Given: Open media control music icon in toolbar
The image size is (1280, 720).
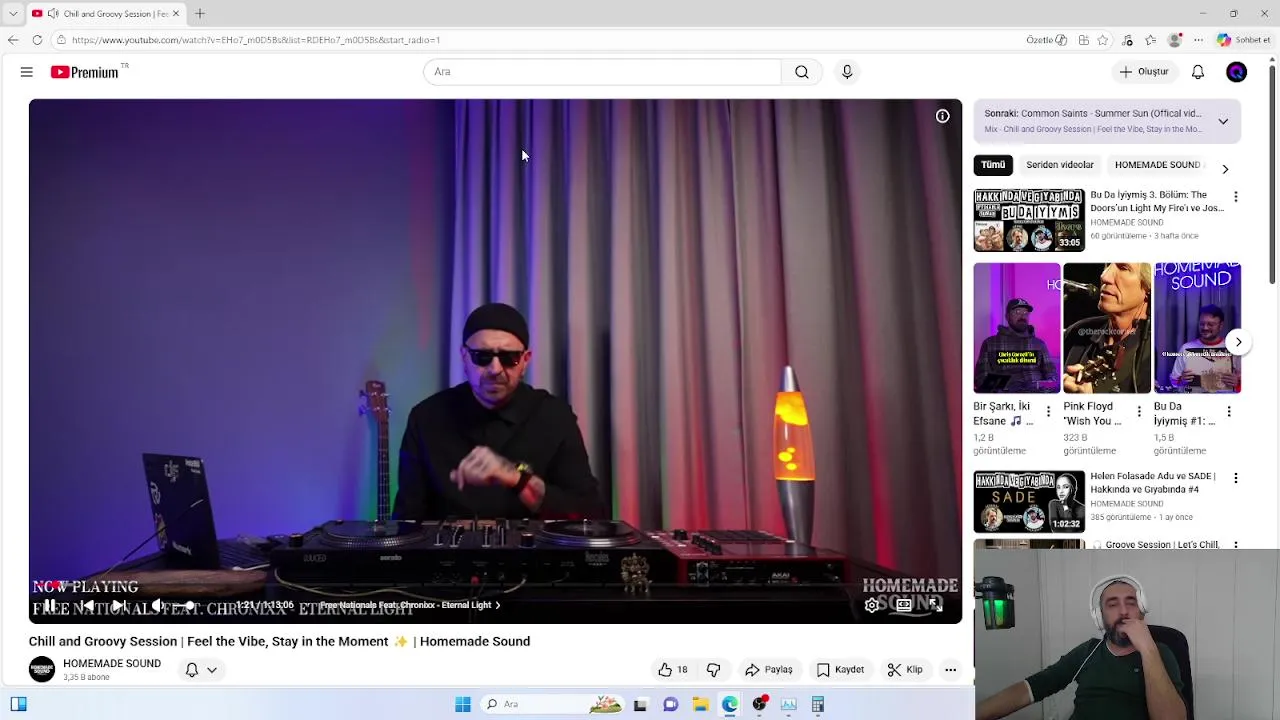Looking at the screenshot, I should click(1128, 40).
